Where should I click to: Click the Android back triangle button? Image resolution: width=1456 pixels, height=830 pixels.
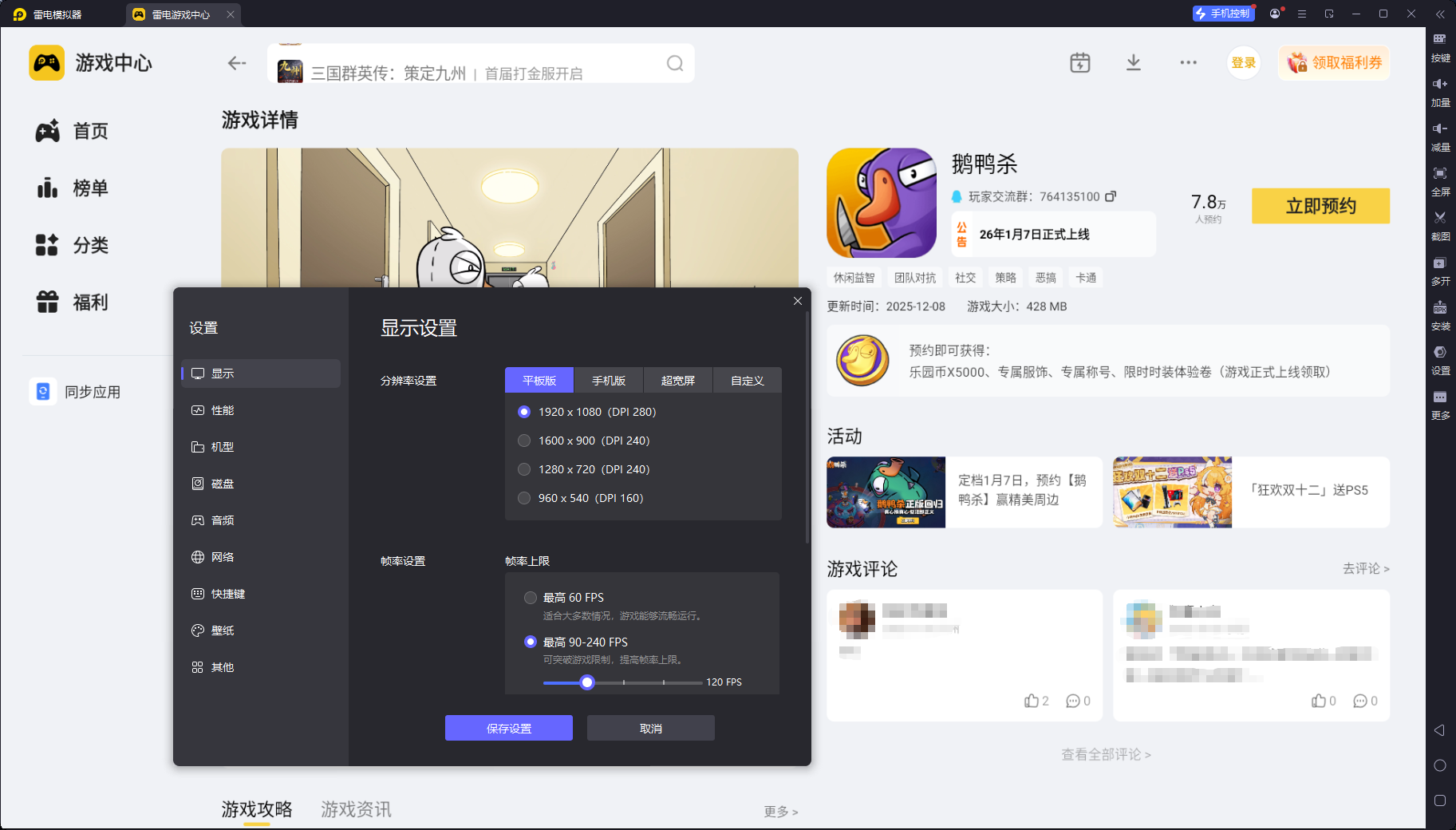coord(1440,730)
